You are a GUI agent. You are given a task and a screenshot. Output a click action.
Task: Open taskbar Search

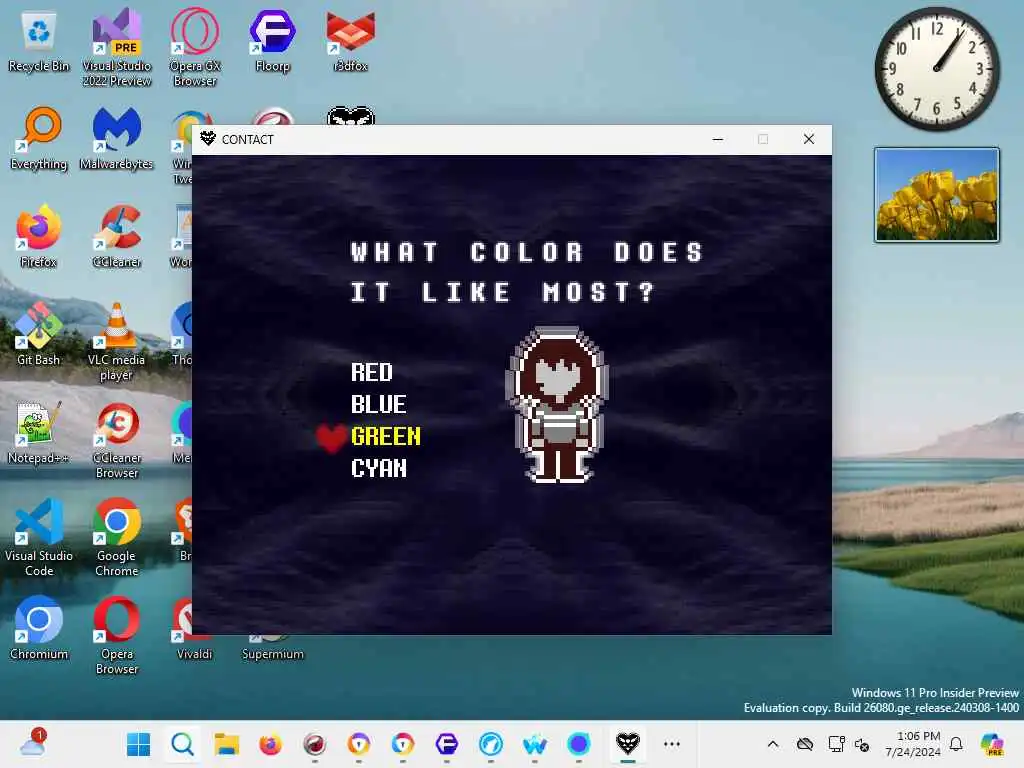[x=182, y=744]
